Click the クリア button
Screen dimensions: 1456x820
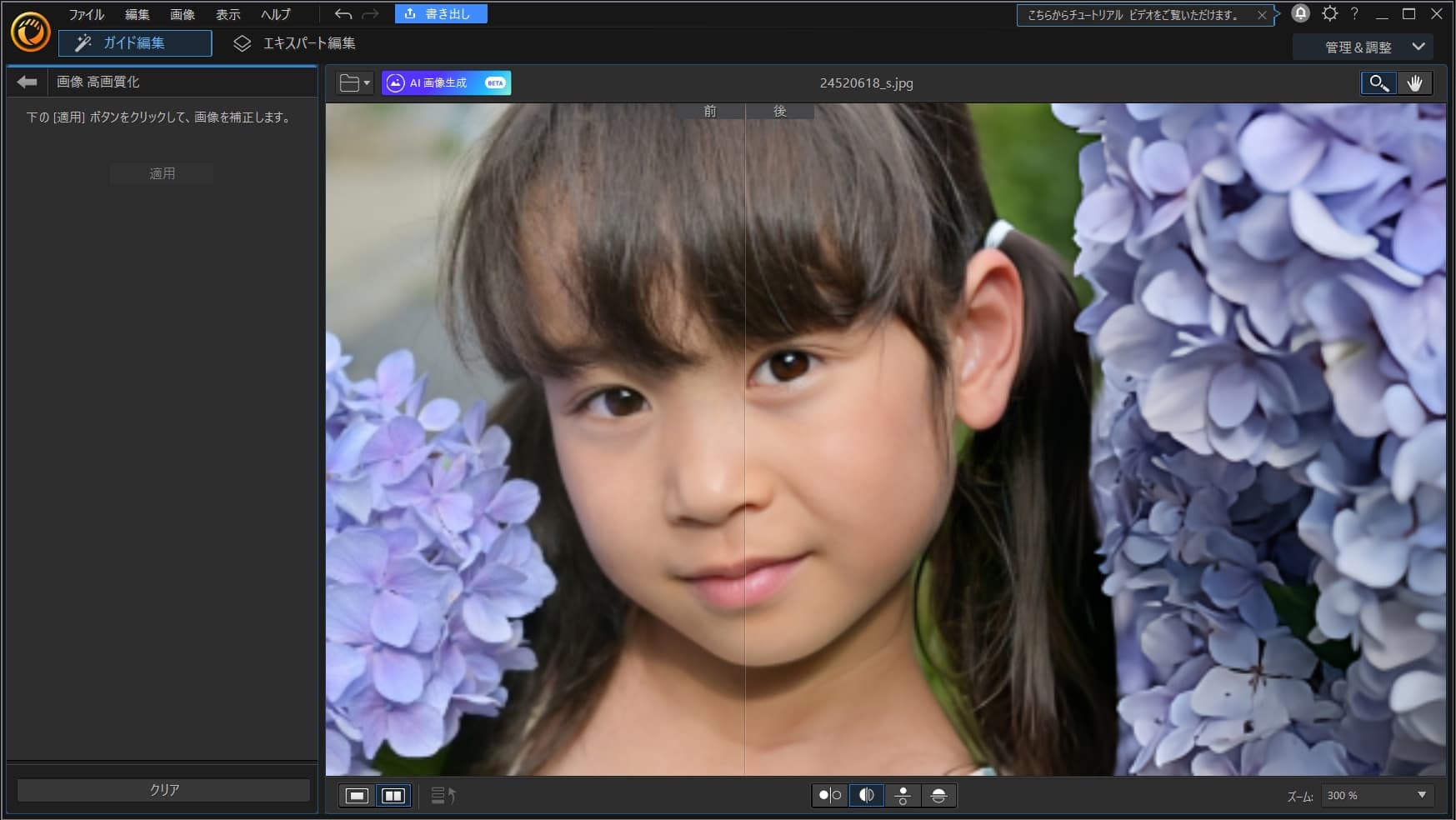[x=162, y=787]
